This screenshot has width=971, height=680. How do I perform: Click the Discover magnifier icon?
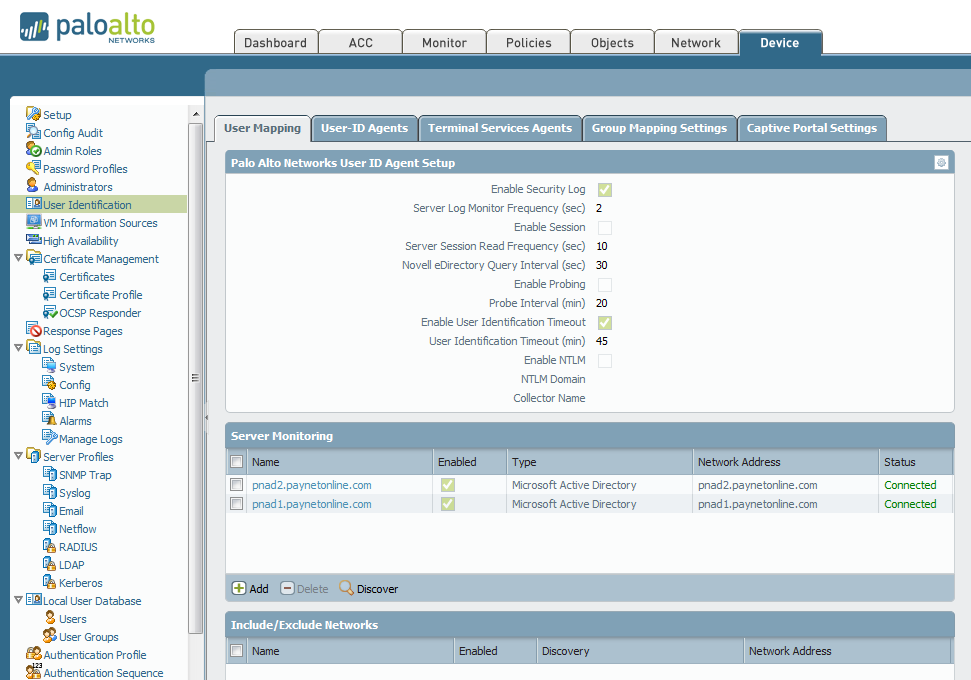(x=346, y=588)
